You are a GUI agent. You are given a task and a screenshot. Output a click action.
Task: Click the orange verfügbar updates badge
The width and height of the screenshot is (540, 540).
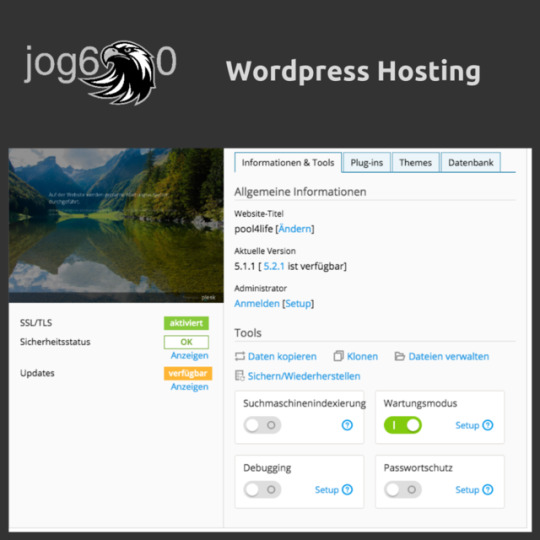point(188,373)
